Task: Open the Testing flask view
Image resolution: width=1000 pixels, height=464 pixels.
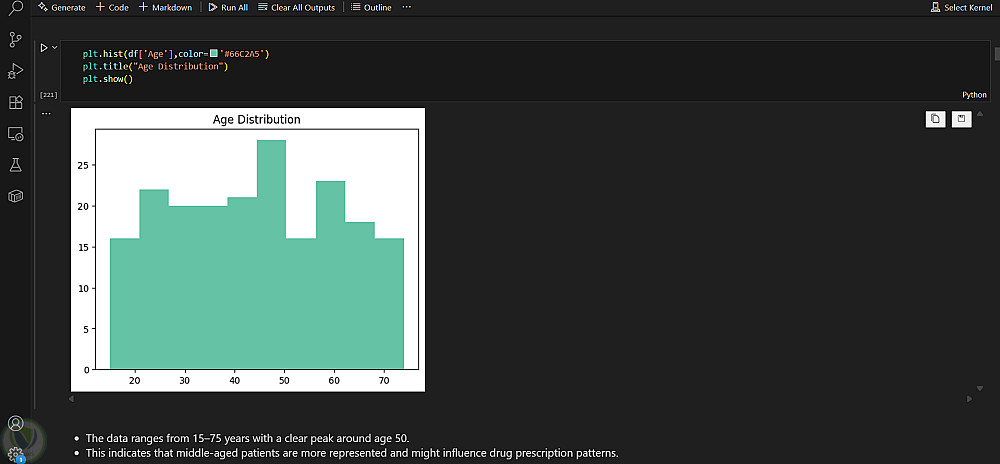Action: pos(15,164)
